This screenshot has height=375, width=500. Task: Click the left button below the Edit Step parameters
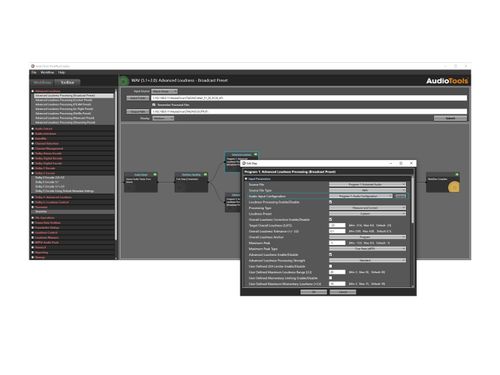click(314, 292)
